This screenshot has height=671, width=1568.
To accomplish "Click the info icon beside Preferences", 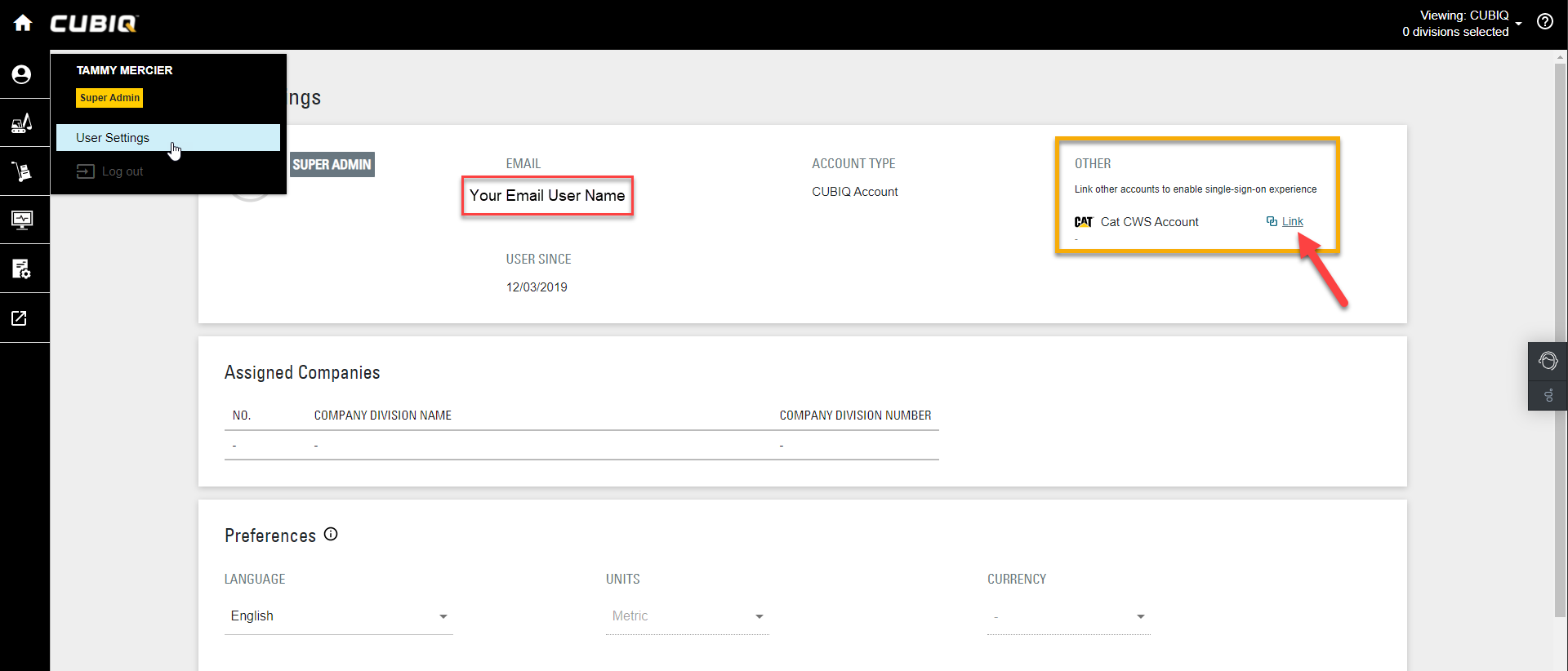I will (x=331, y=534).
